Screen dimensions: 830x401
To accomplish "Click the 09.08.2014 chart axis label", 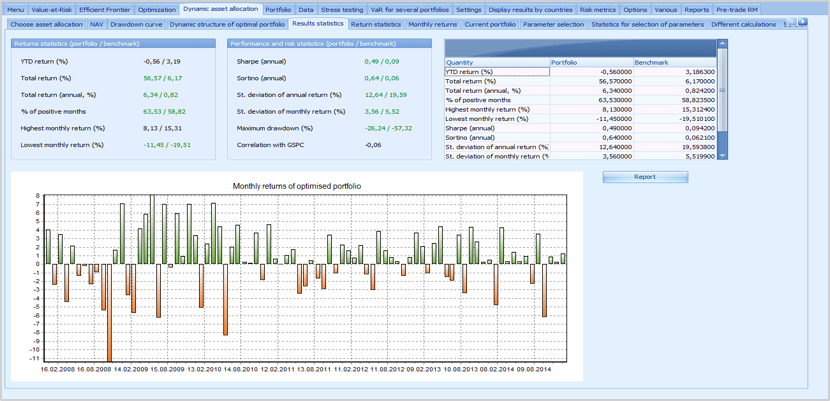I will click(x=534, y=370).
